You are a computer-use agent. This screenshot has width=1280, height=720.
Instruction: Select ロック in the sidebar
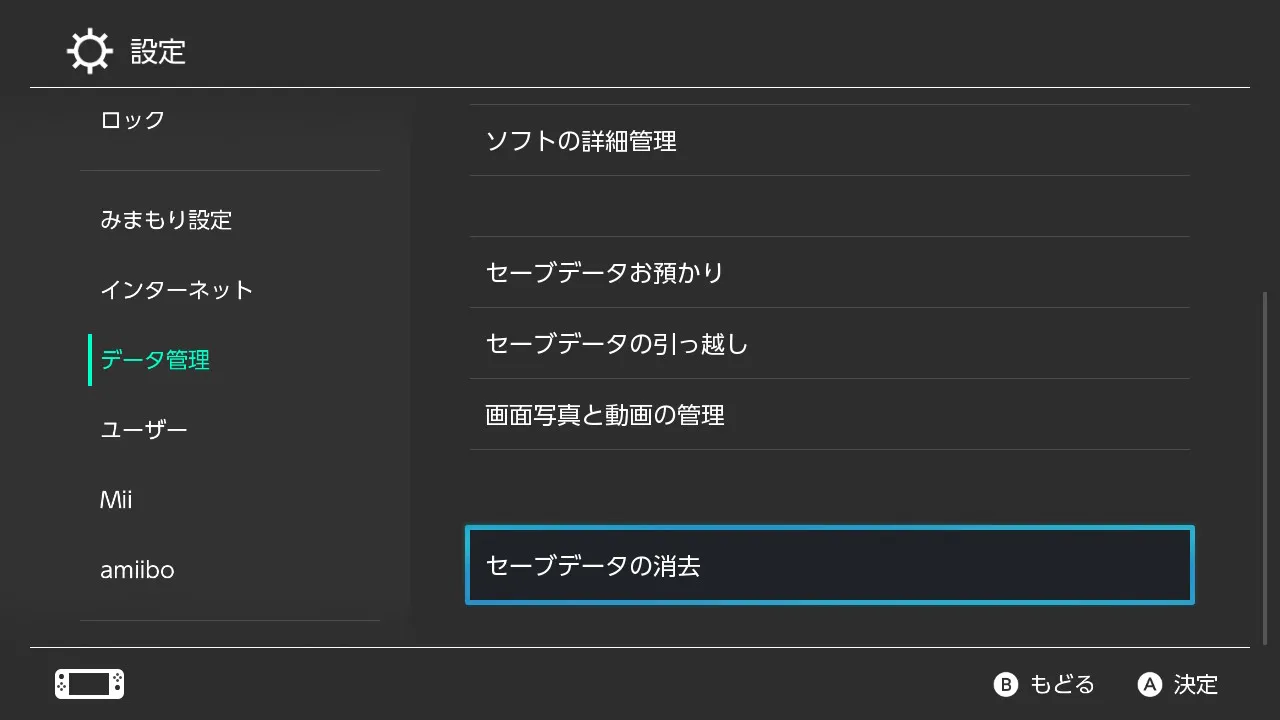(132, 120)
